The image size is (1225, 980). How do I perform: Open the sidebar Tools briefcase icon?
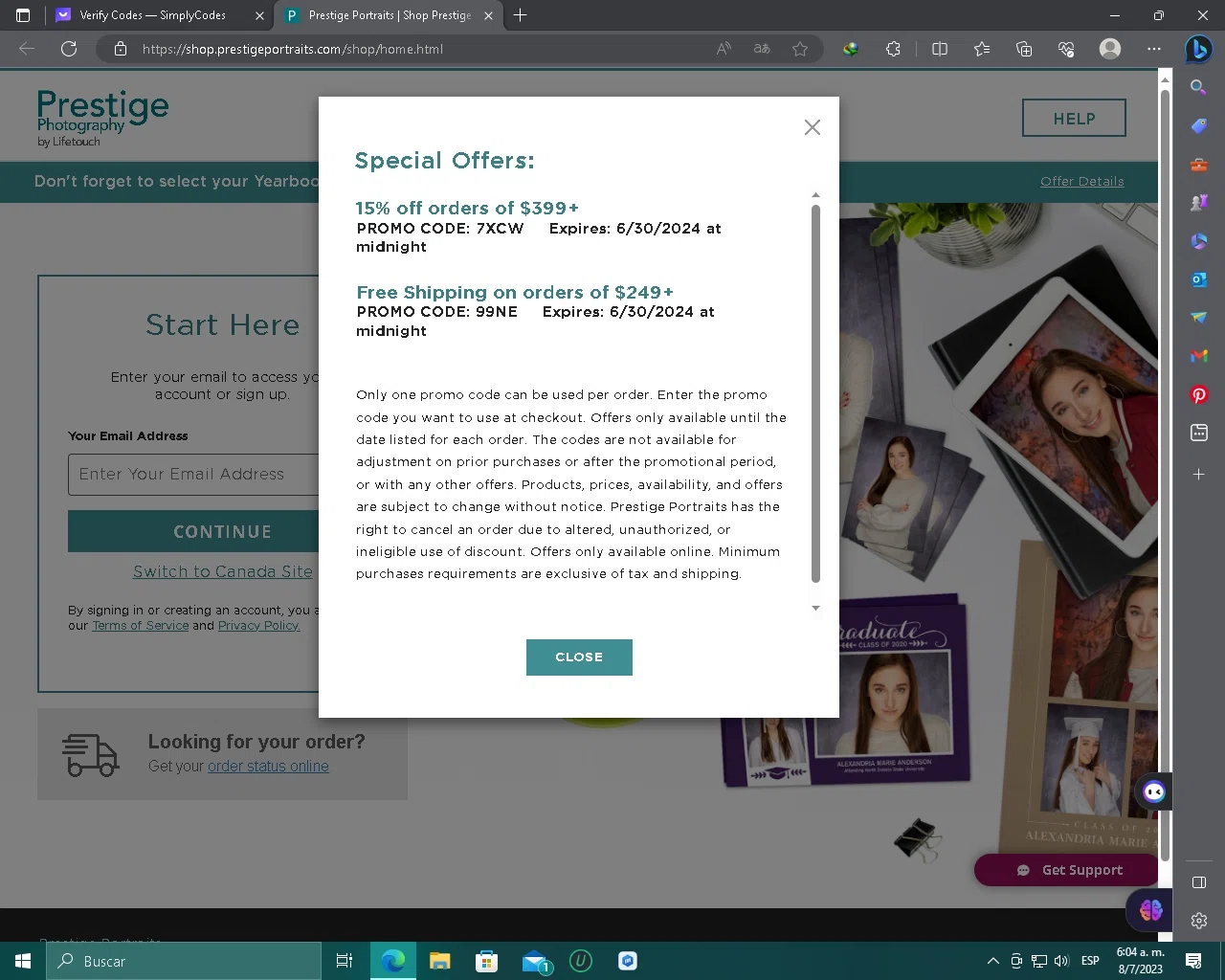click(1198, 165)
